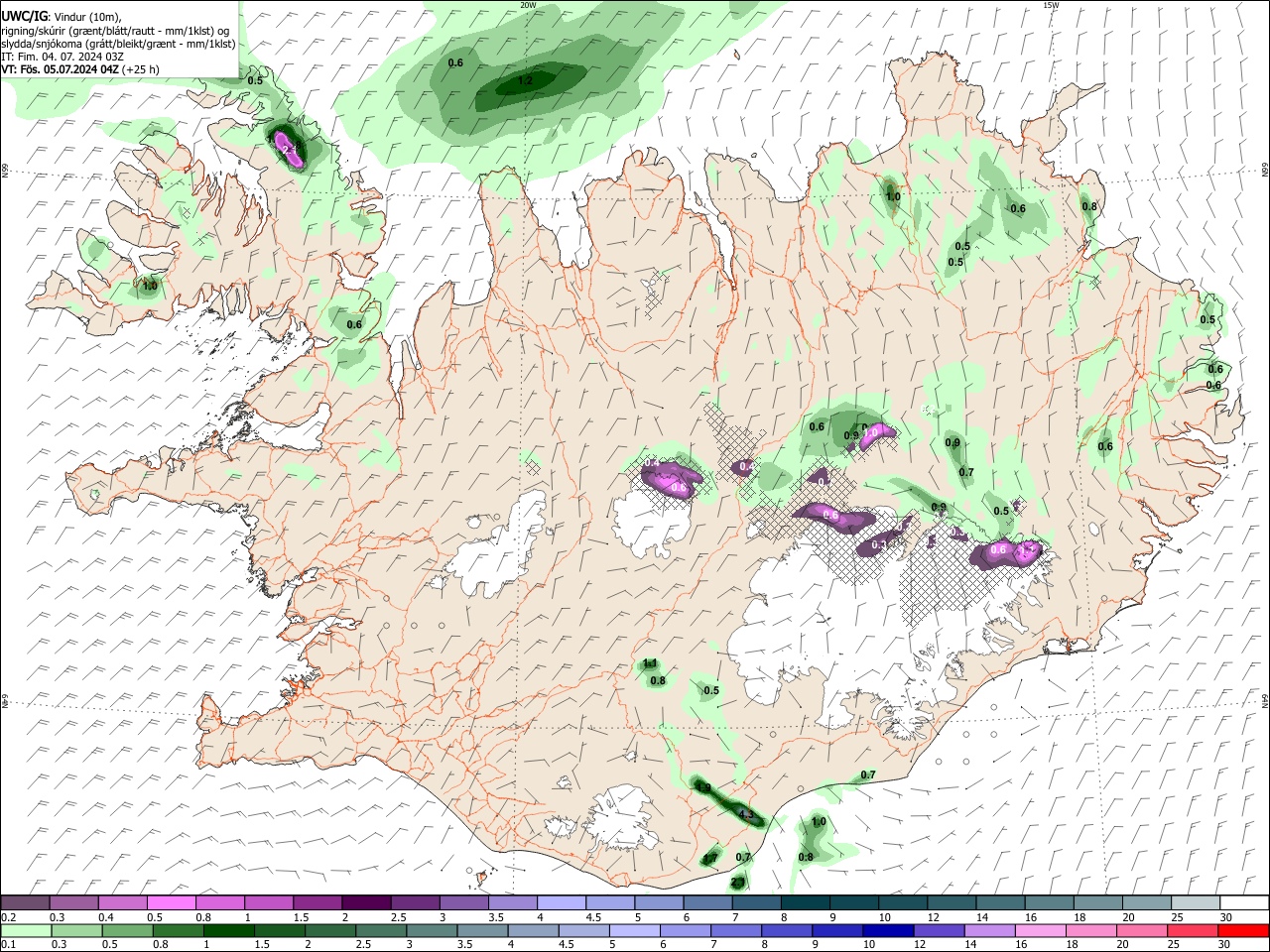Pick the rain swatch between 0.3 and 0.5
The height and width of the screenshot is (952, 1270).
77,931
